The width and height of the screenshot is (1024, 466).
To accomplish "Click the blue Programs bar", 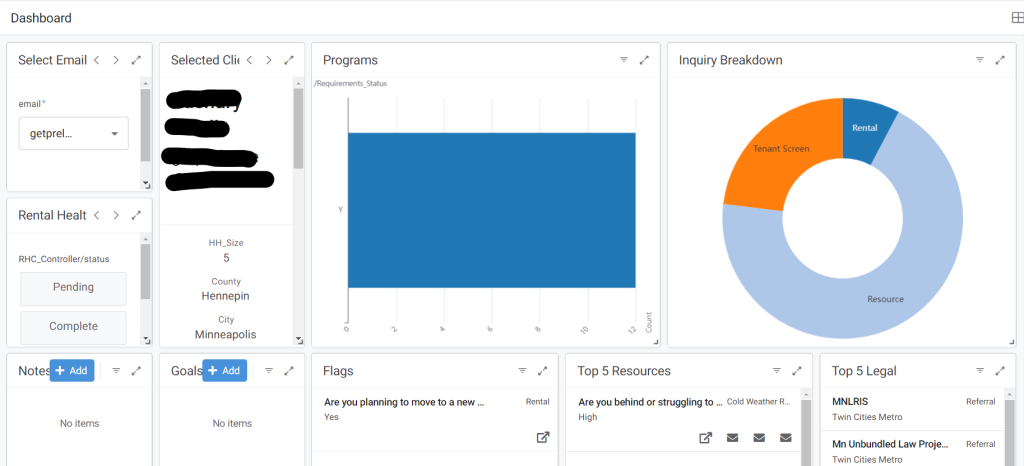I will point(491,210).
